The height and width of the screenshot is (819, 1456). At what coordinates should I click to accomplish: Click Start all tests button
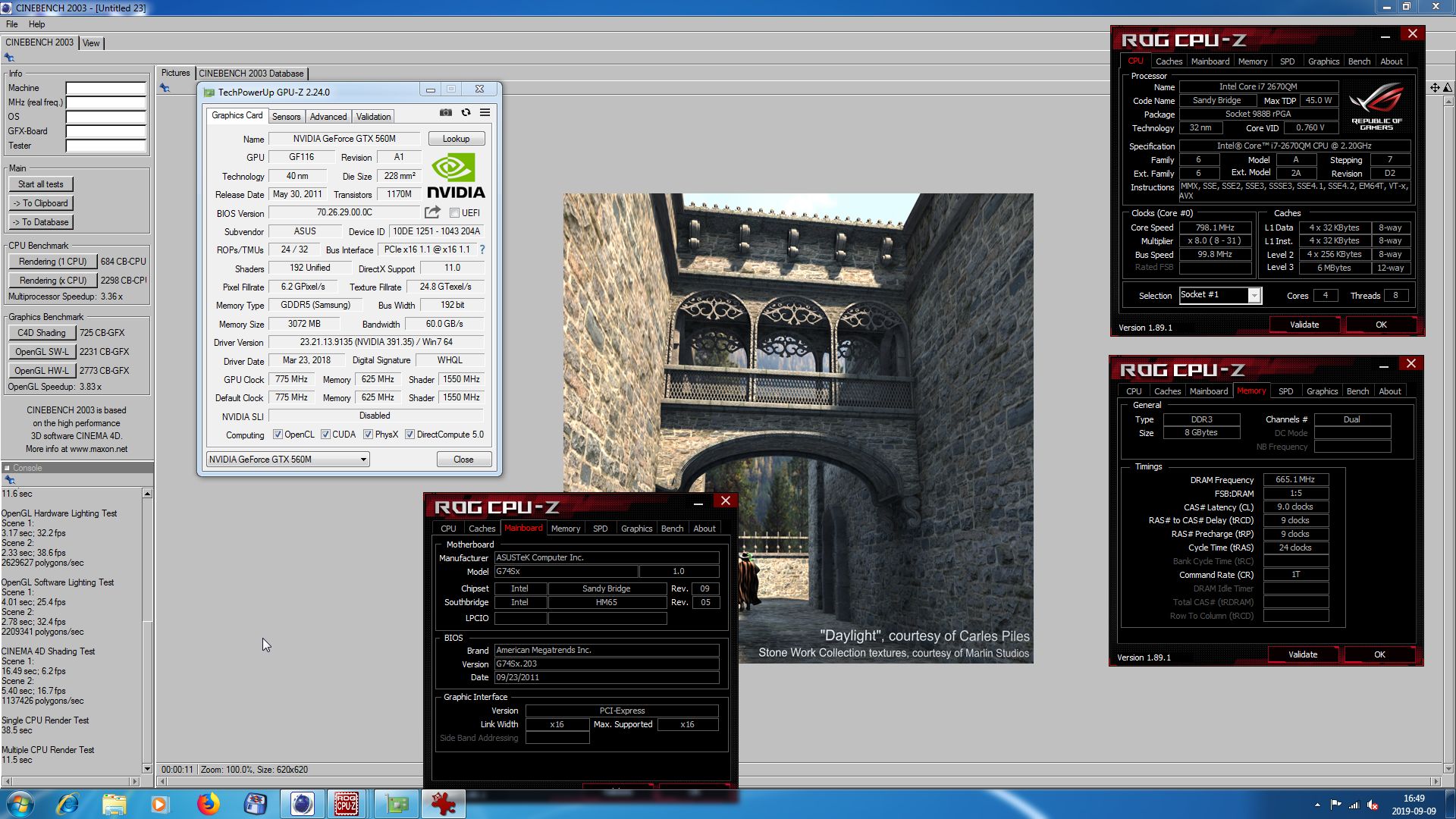pos(41,184)
